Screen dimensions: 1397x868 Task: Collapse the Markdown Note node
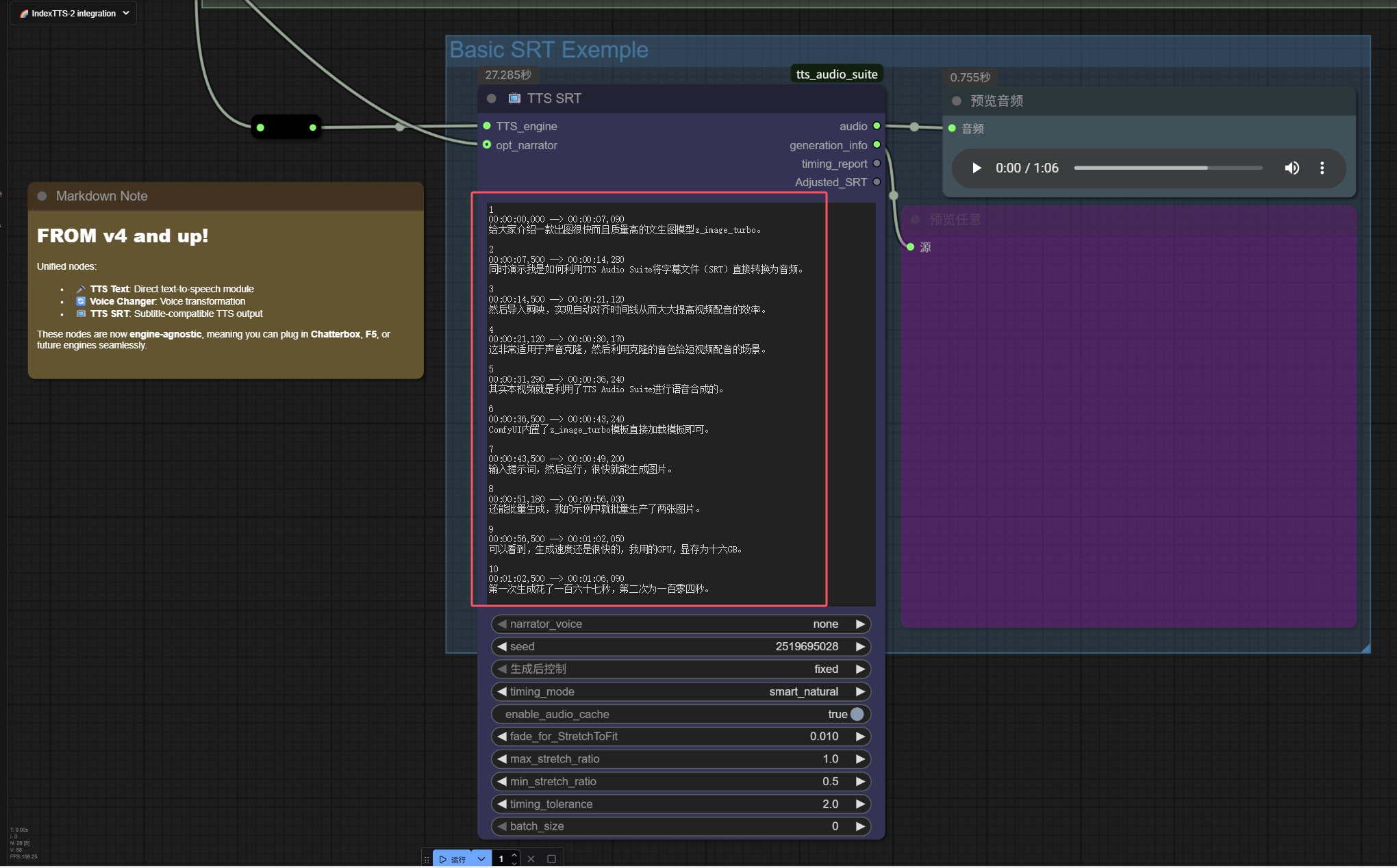42,196
